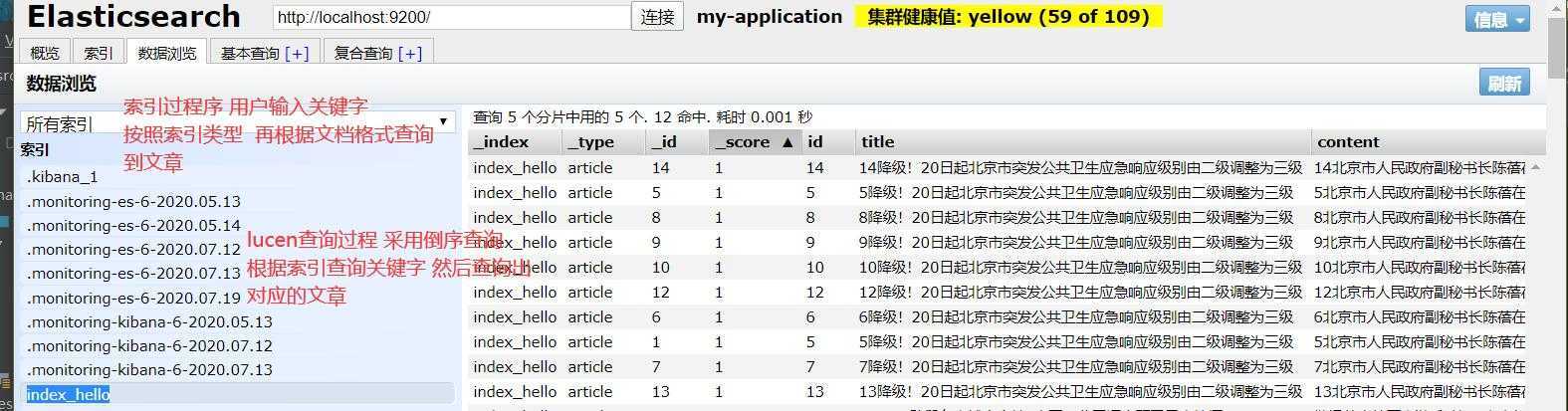Click the results table scroll up arrow
The width and height of the screenshot is (1568, 411).
1538,166
